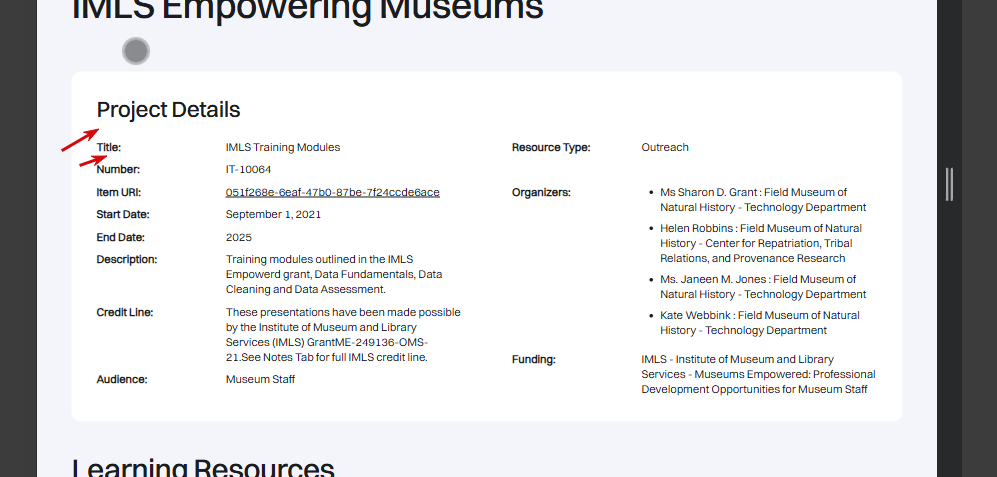
Task: Select the Funding text about IMLS Museums Empowered
Action: 759,375
